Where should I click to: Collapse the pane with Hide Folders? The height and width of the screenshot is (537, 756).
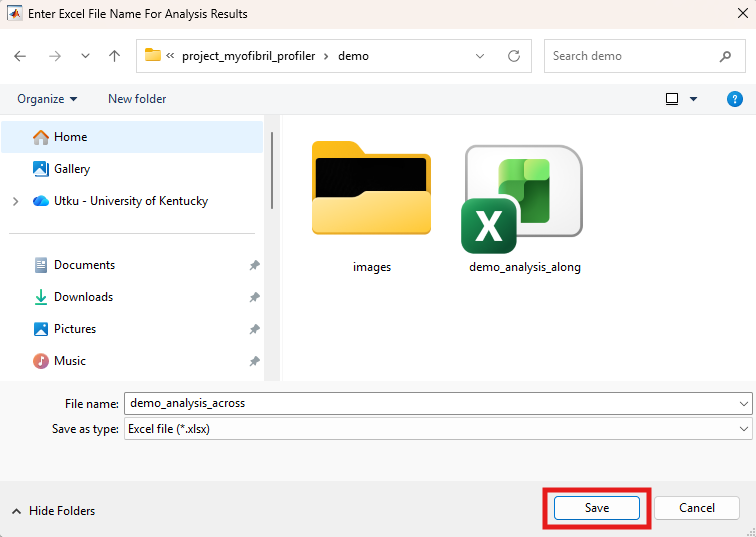point(53,511)
